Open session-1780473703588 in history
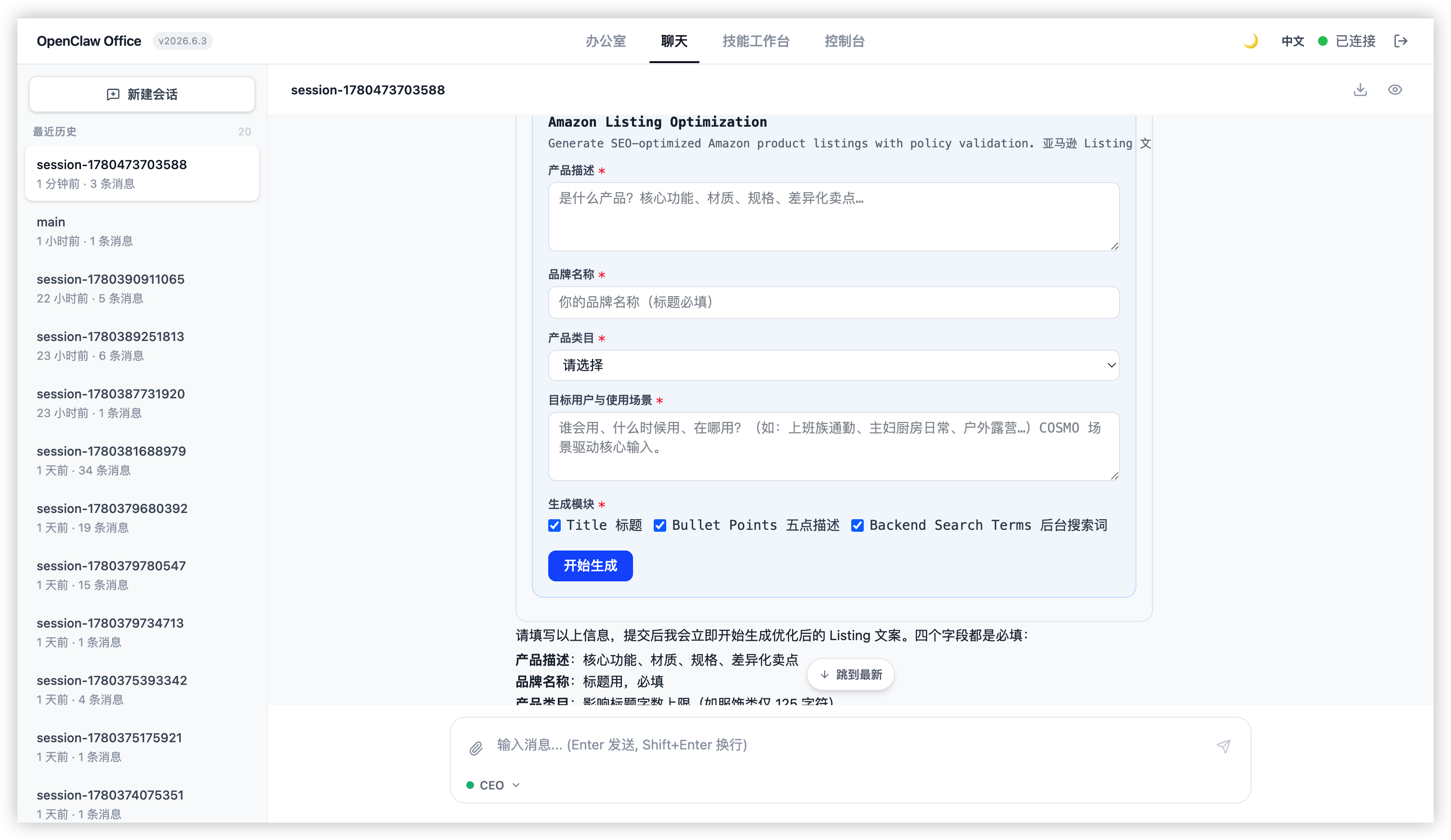The image size is (1451, 840). point(142,173)
